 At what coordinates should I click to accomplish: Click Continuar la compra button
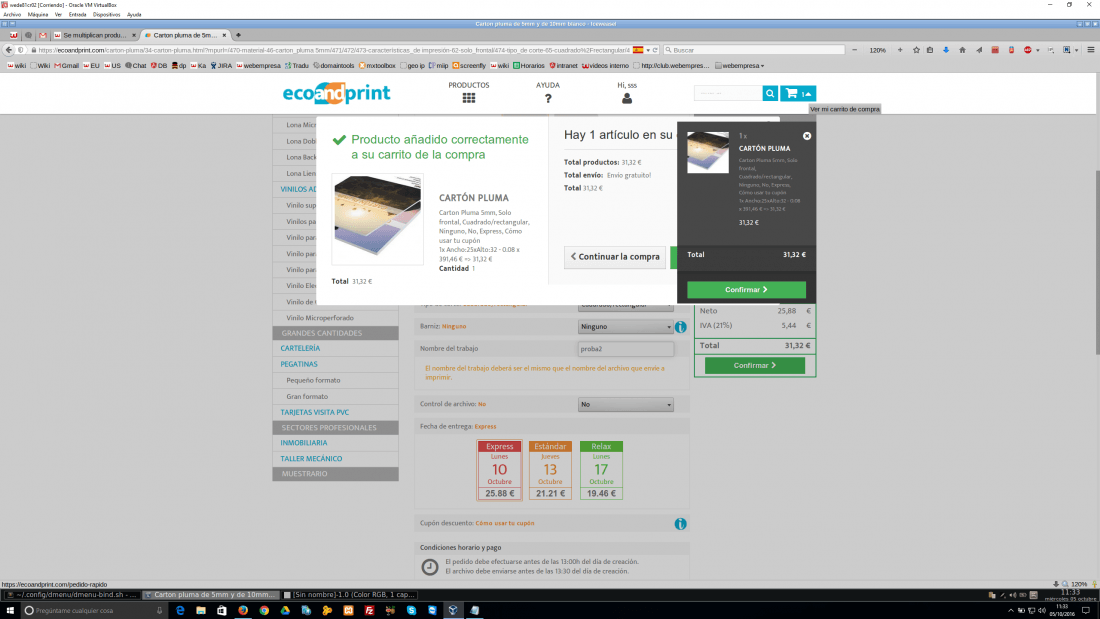(x=615, y=257)
